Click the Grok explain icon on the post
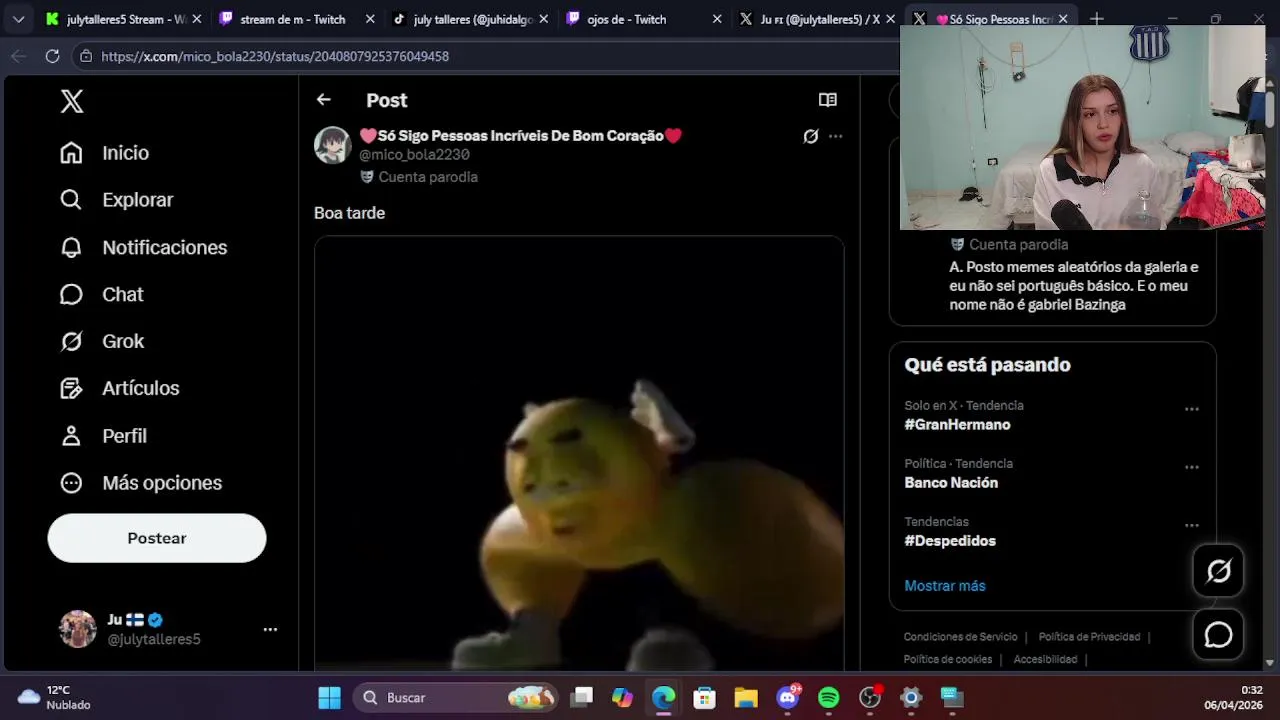The width and height of the screenshot is (1280, 720). click(811, 136)
